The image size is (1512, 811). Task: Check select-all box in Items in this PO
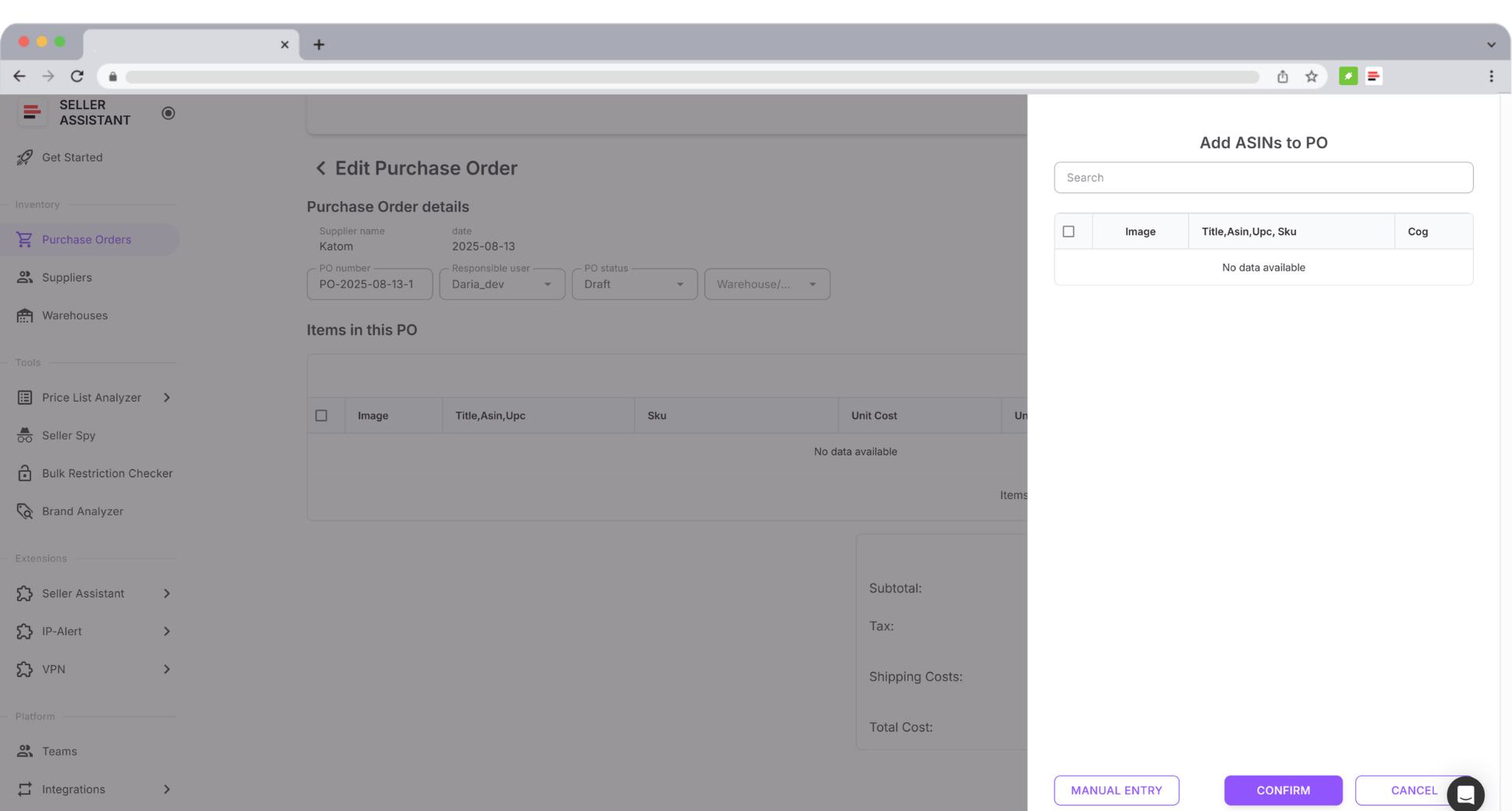coord(321,416)
